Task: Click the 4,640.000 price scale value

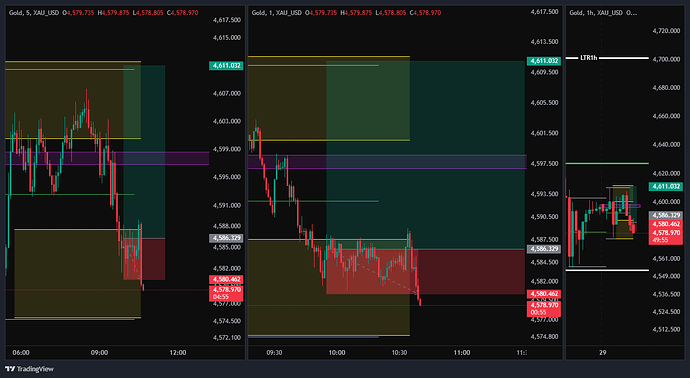Action: [666, 144]
